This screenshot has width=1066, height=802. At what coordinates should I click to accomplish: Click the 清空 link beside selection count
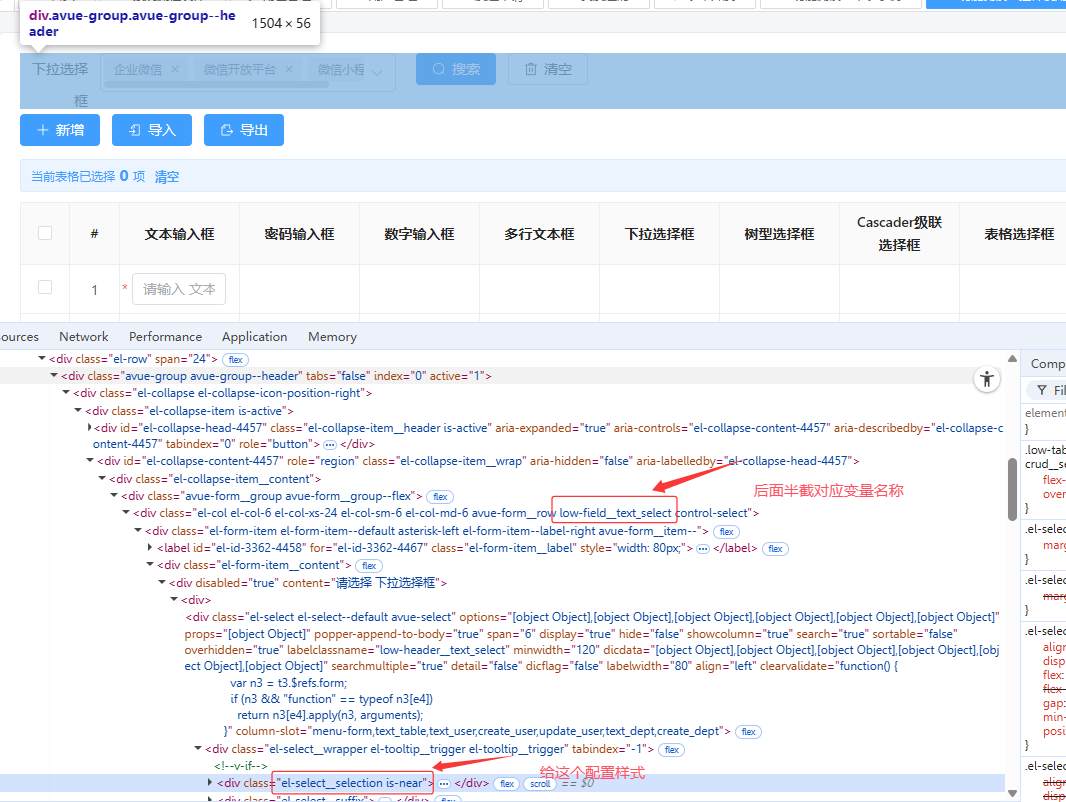[x=167, y=176]
